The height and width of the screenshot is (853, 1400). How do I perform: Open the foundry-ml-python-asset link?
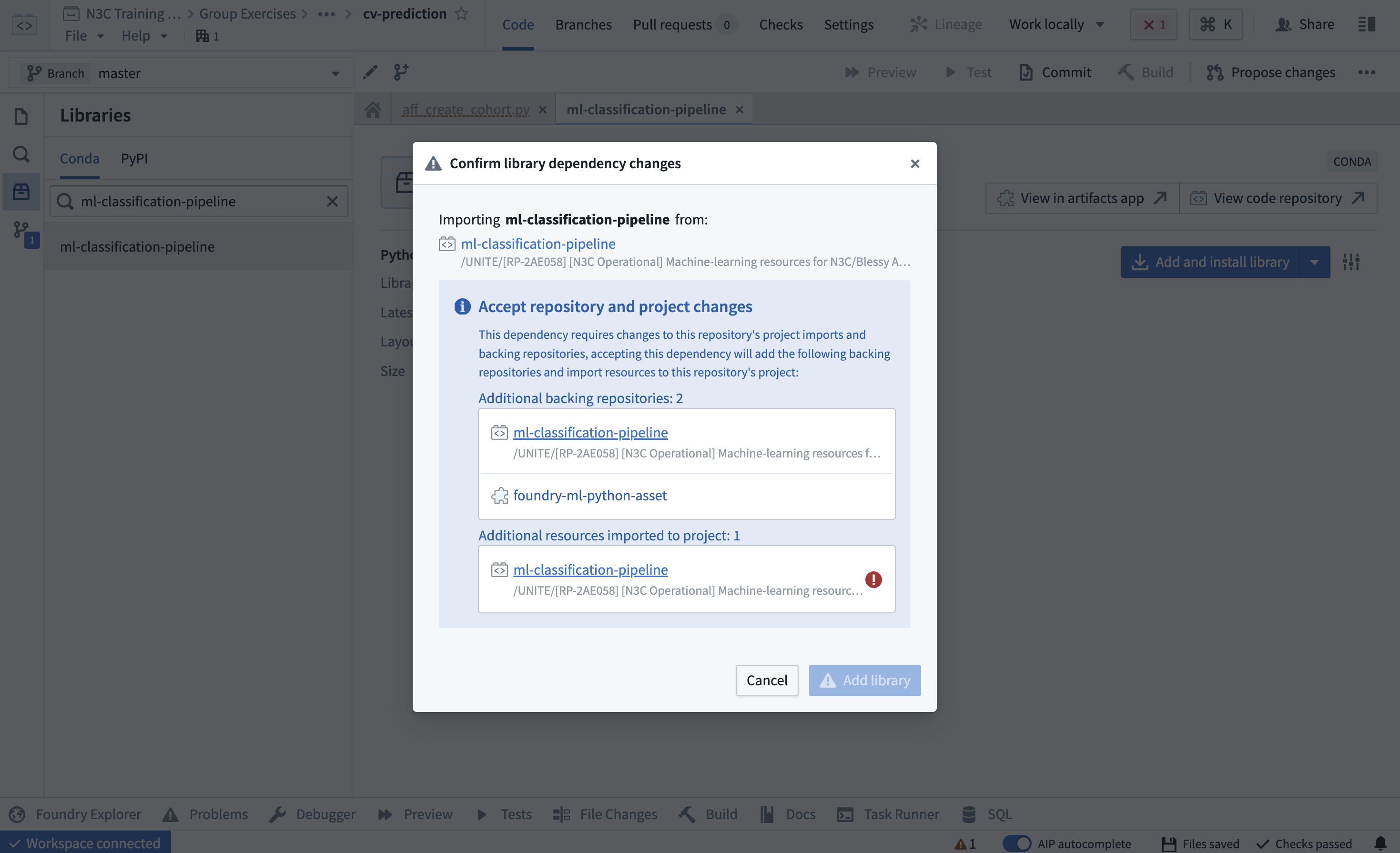coord(590,495)
